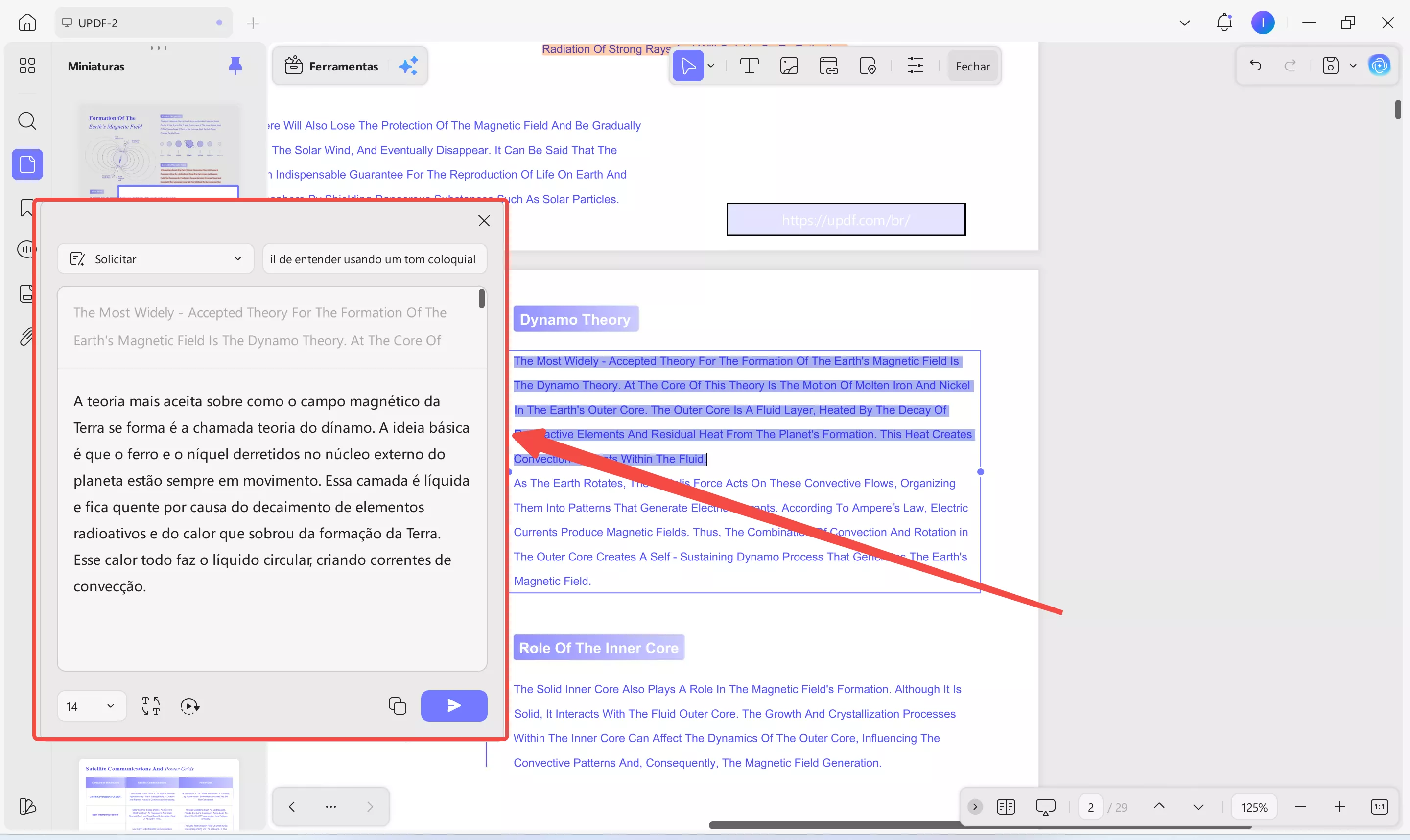Screen dimensions: 1410x840
Task: Pin the Miniaturas panel
Action: [x=236, y=65]
